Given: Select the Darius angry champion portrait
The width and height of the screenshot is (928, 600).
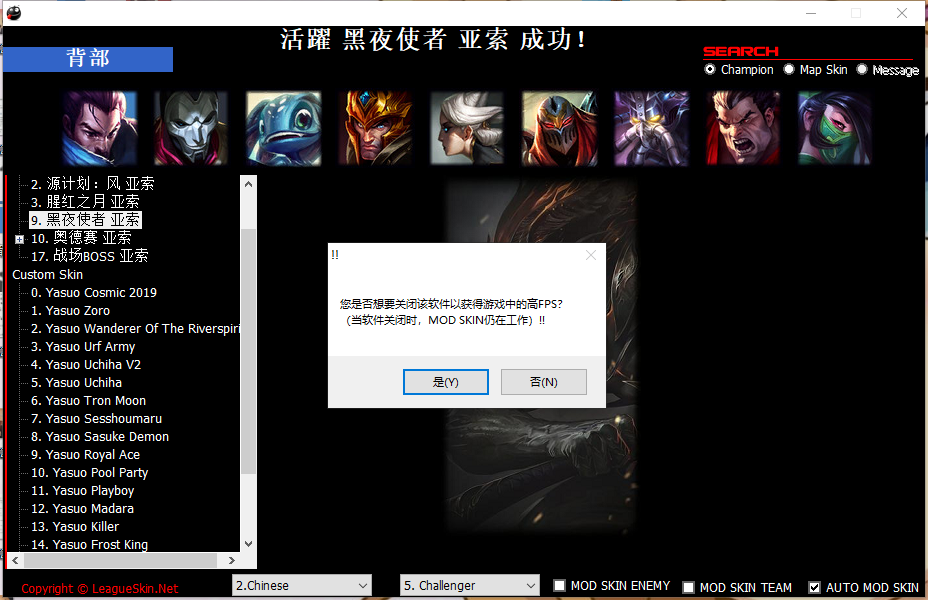Looking at the screenshot, I should tap(743, 128).
